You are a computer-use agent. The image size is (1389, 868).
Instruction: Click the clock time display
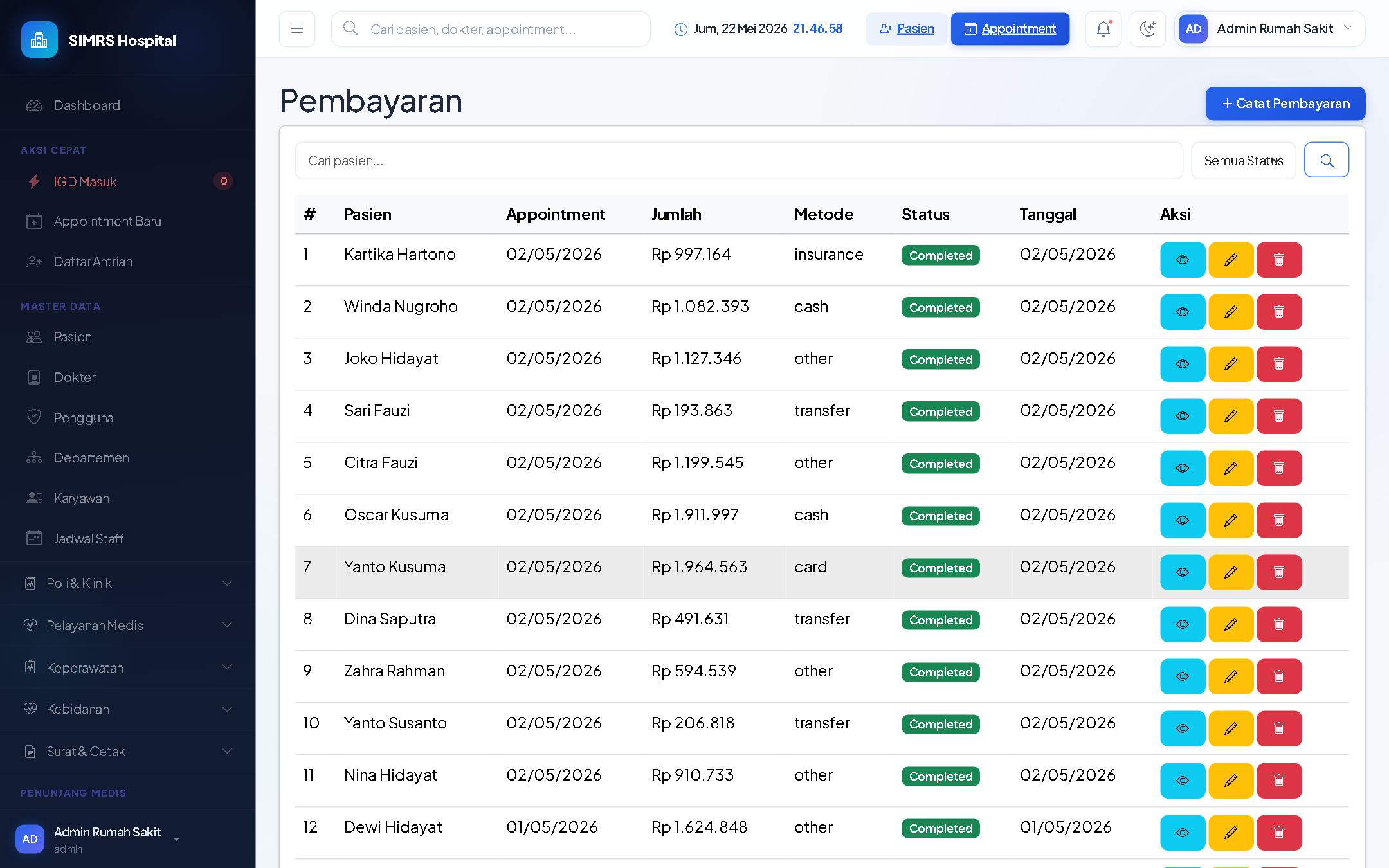coord(817,29)
